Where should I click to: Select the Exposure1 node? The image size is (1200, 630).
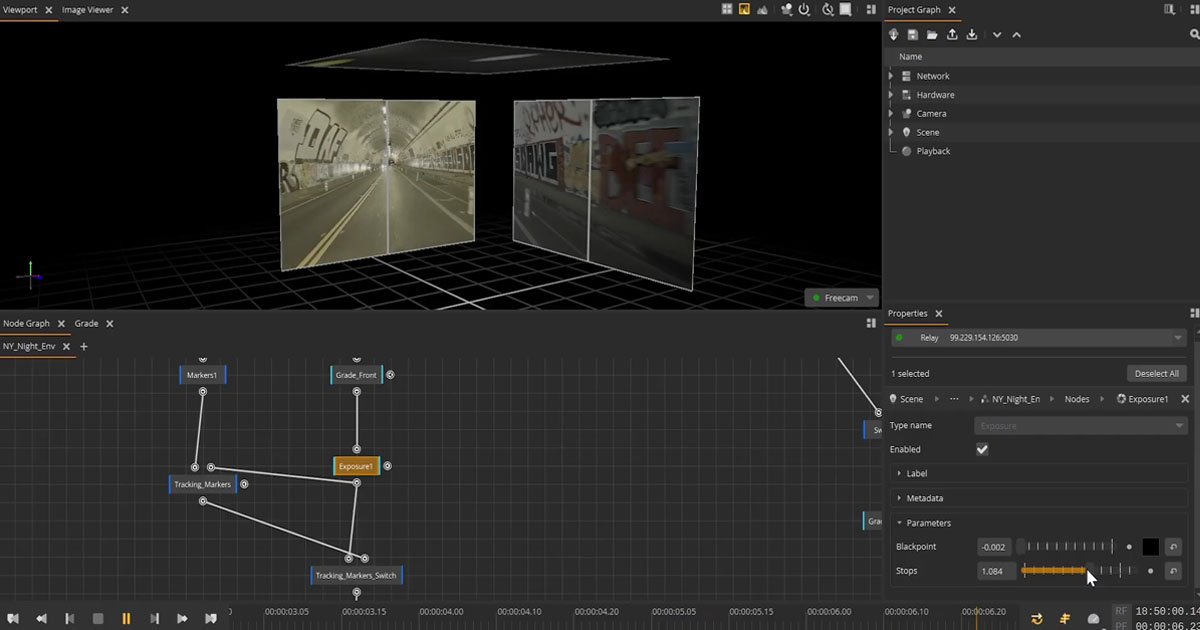pos(356,466)
